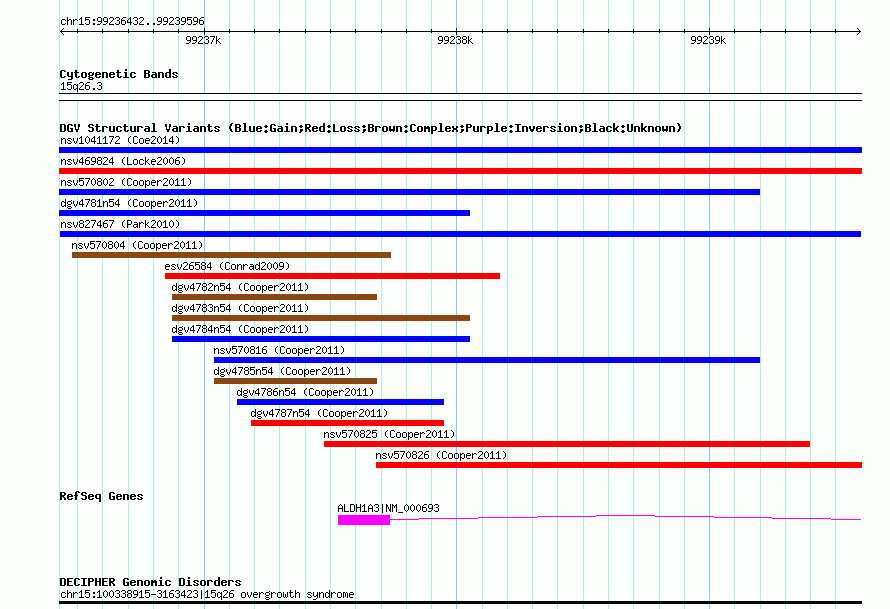Click the 15q26.3 cytogenetic band bar
Image resolution: width=890 pixels, height=609 pixels.
460,97
